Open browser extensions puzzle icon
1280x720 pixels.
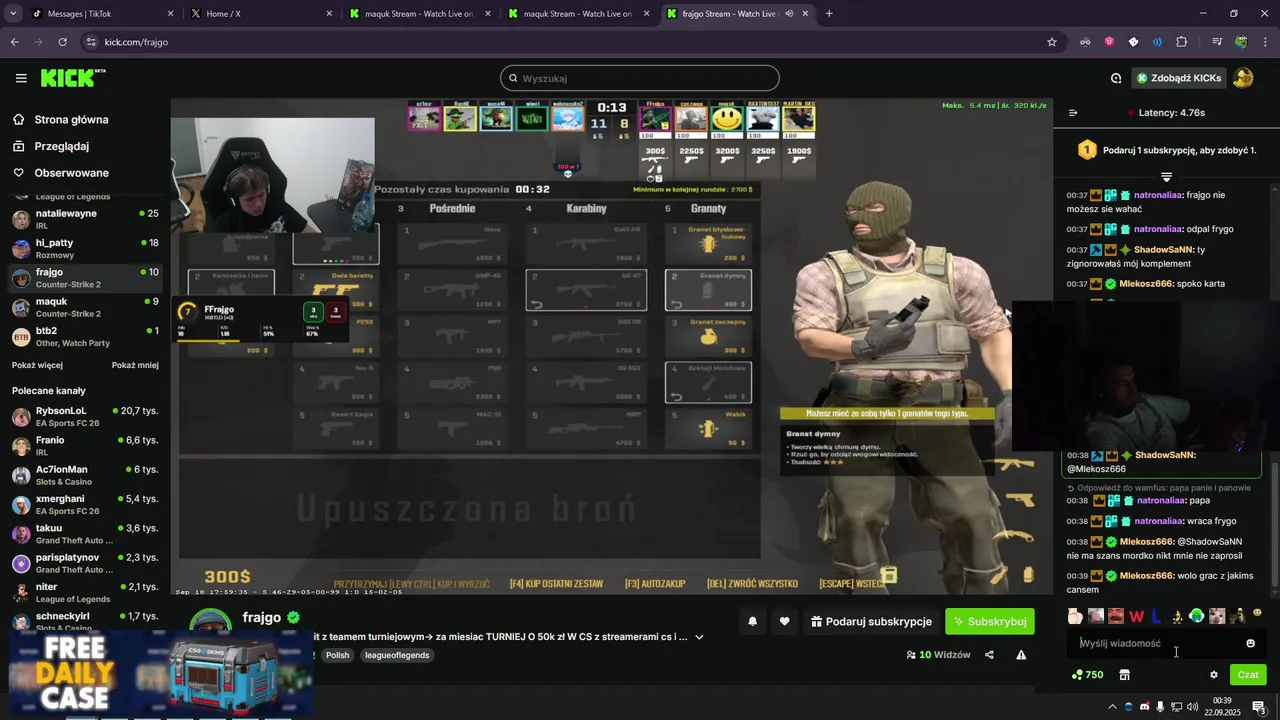pyautogui.click(x=1182, y=42)
